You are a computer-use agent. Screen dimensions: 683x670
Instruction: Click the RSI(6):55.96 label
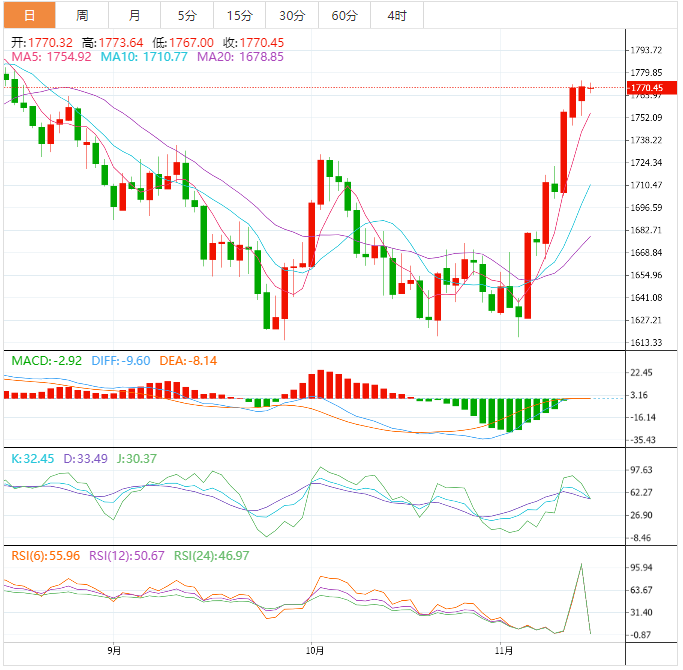(46, 556)
